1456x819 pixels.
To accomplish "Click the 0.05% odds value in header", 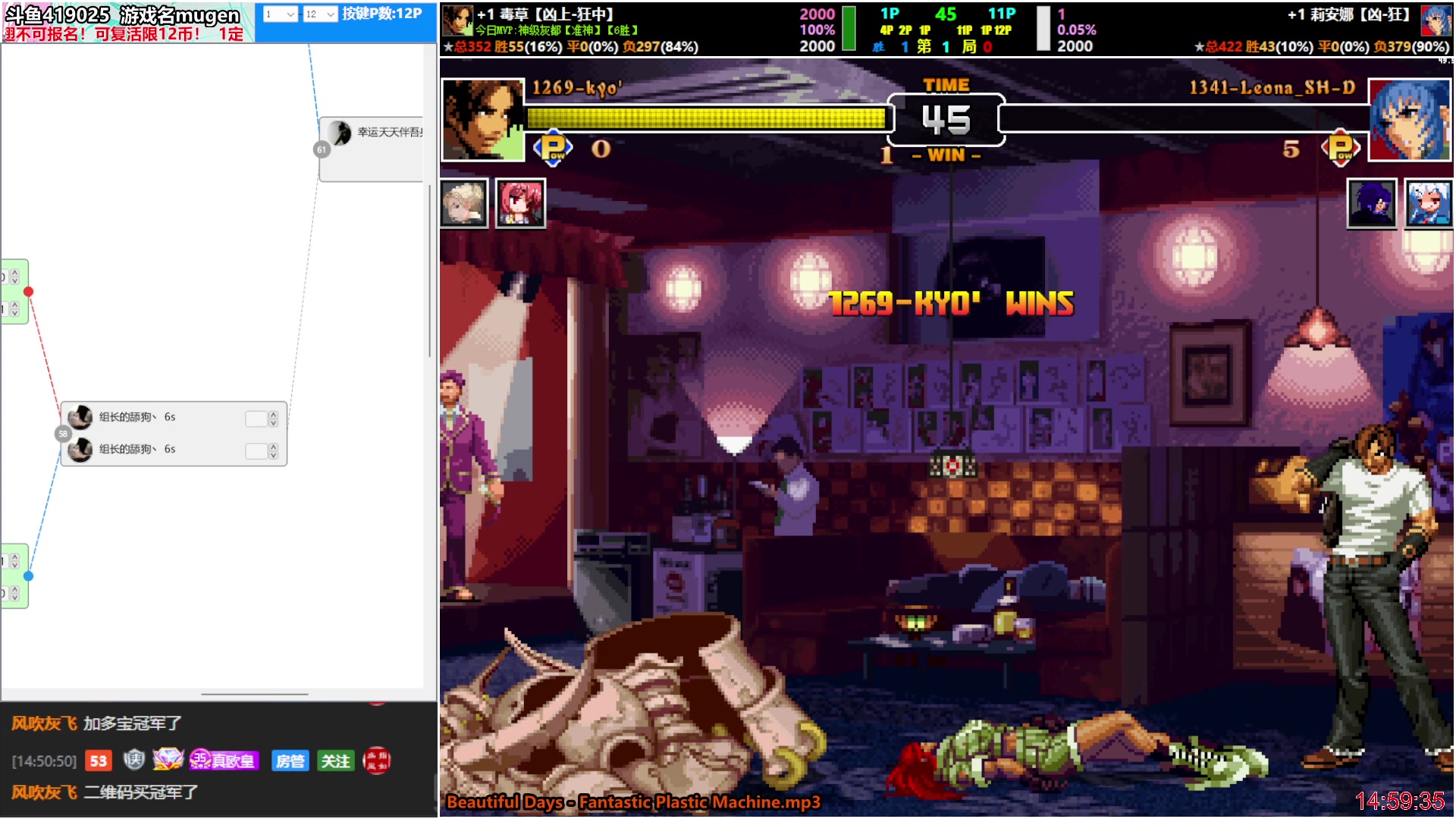I will (1076, 30).
